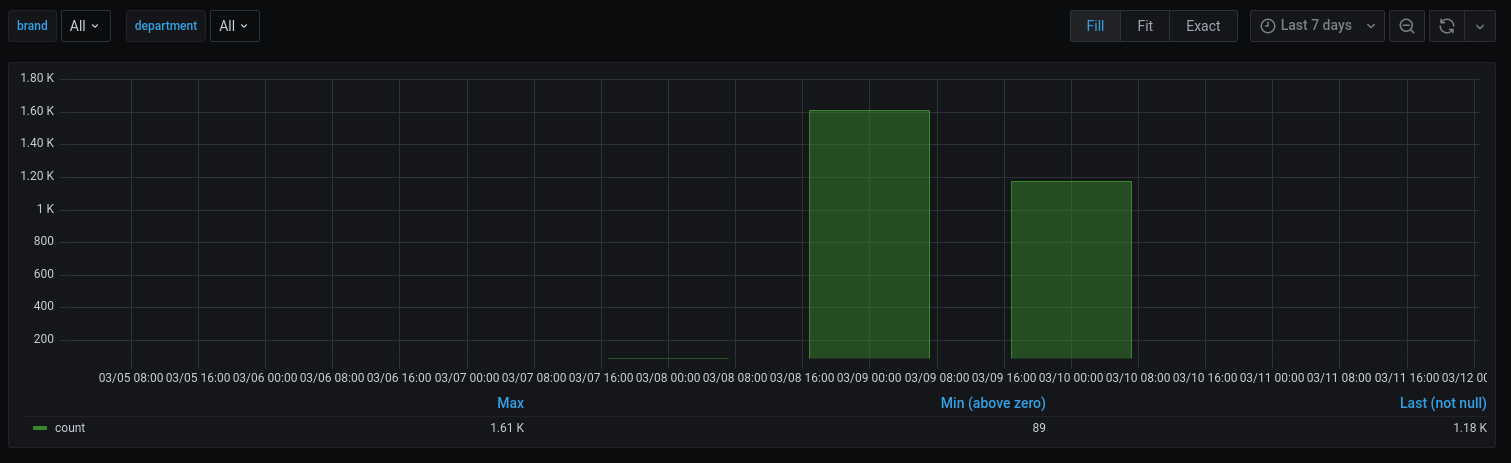Expand the brand All dropdown
Image resolution: width=1511 pixels, height=463 pixels.
(85, 26)
